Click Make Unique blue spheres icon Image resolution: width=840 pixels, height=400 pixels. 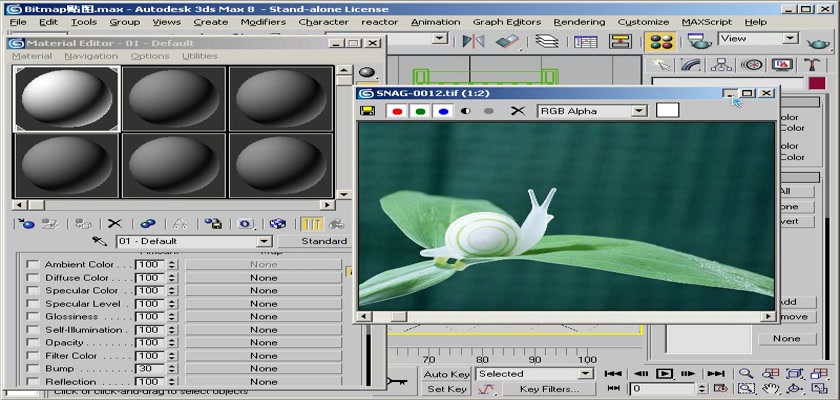pos(147,223)
